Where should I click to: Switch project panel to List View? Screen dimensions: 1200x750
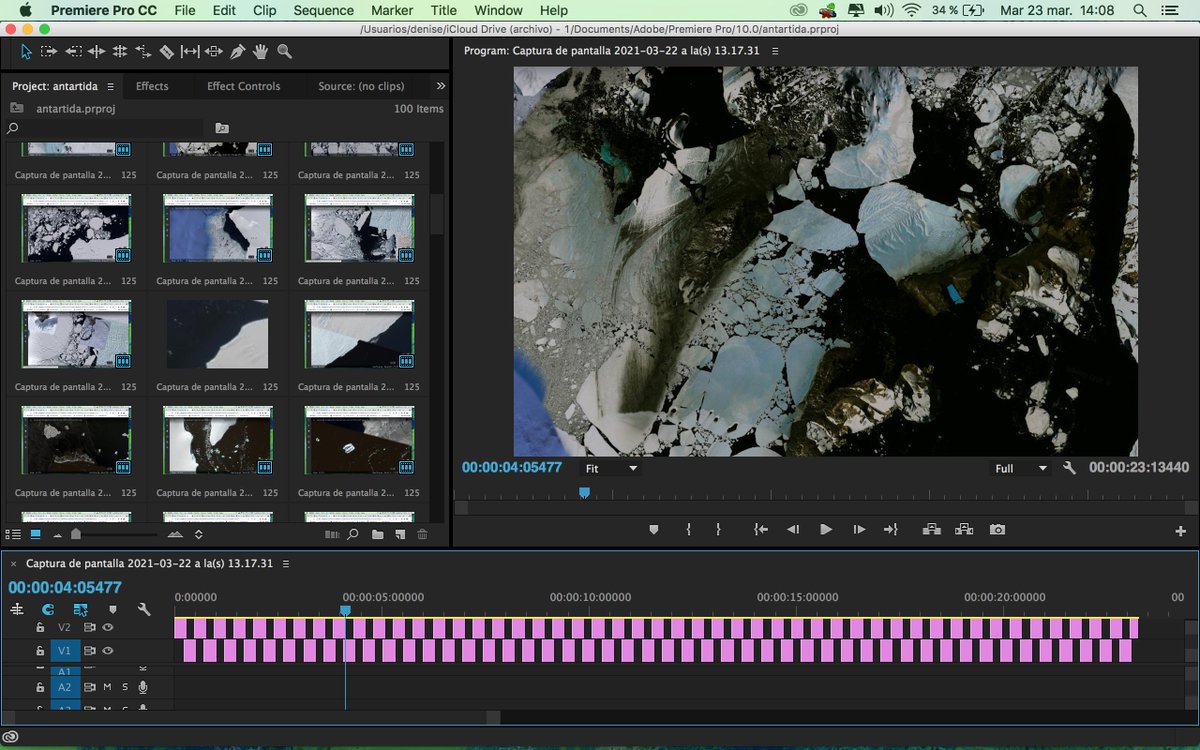14,535
